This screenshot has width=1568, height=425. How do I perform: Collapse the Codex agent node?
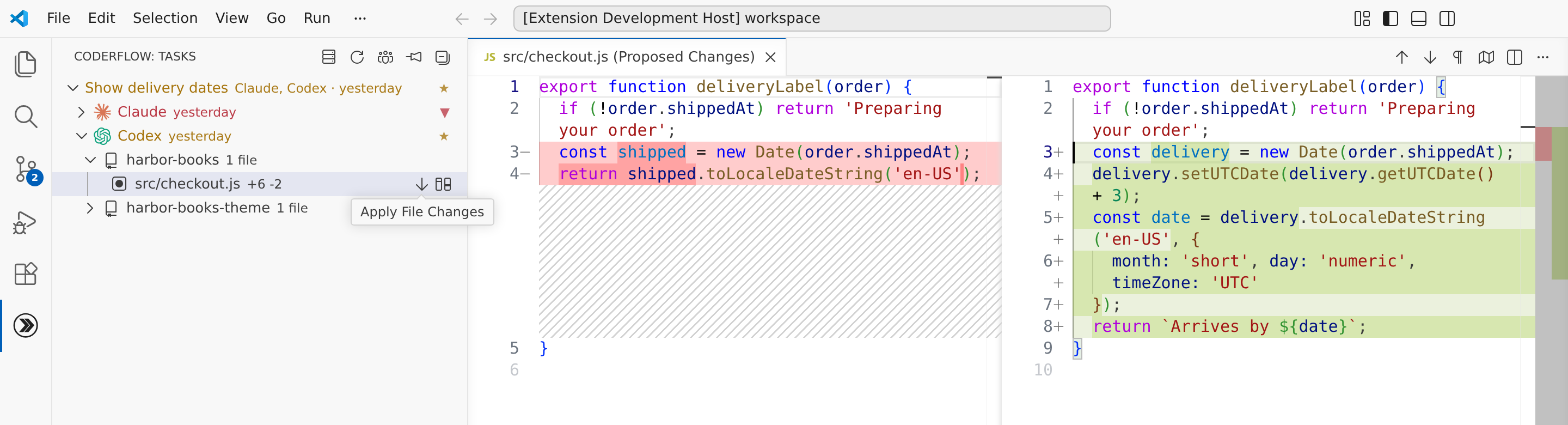[x=81, y=136]
